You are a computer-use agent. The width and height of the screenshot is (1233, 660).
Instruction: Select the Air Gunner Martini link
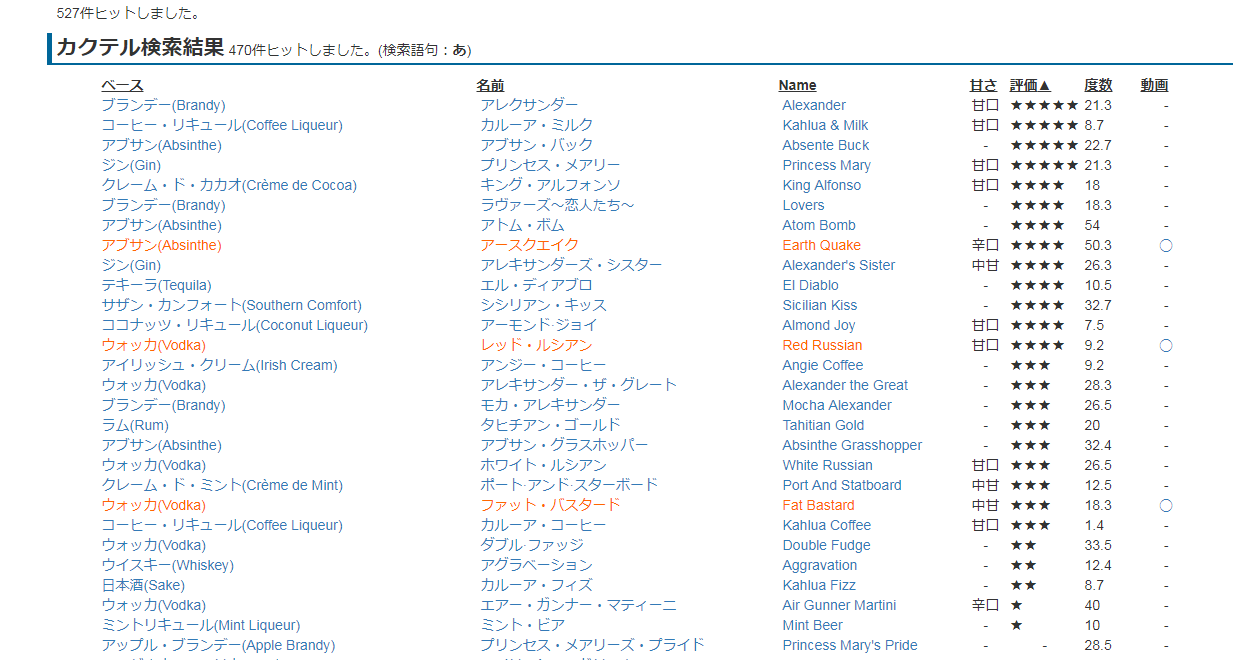click(839, 605)
